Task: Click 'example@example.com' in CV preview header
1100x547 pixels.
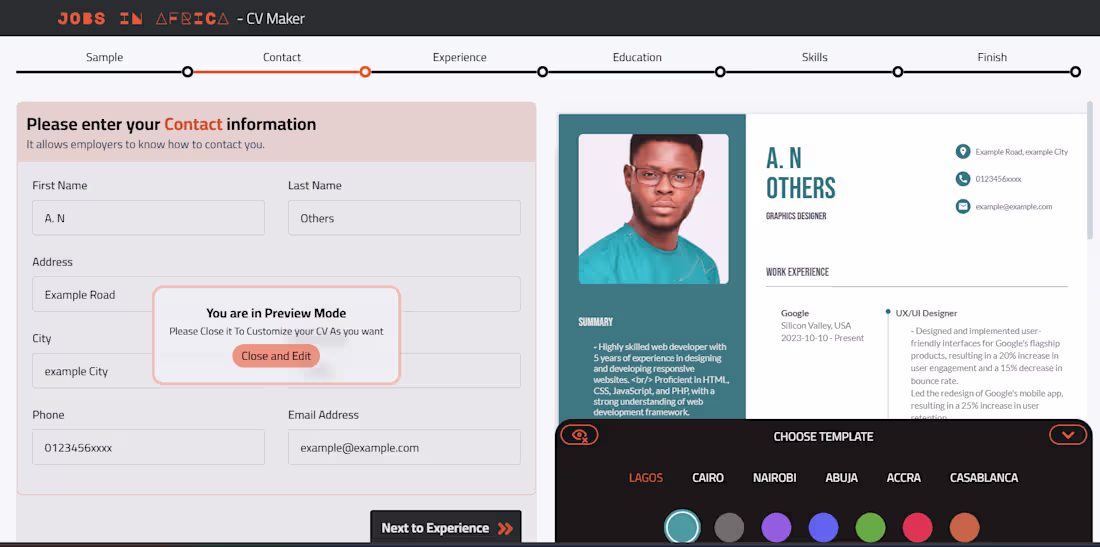Action: coord(1014,207)
